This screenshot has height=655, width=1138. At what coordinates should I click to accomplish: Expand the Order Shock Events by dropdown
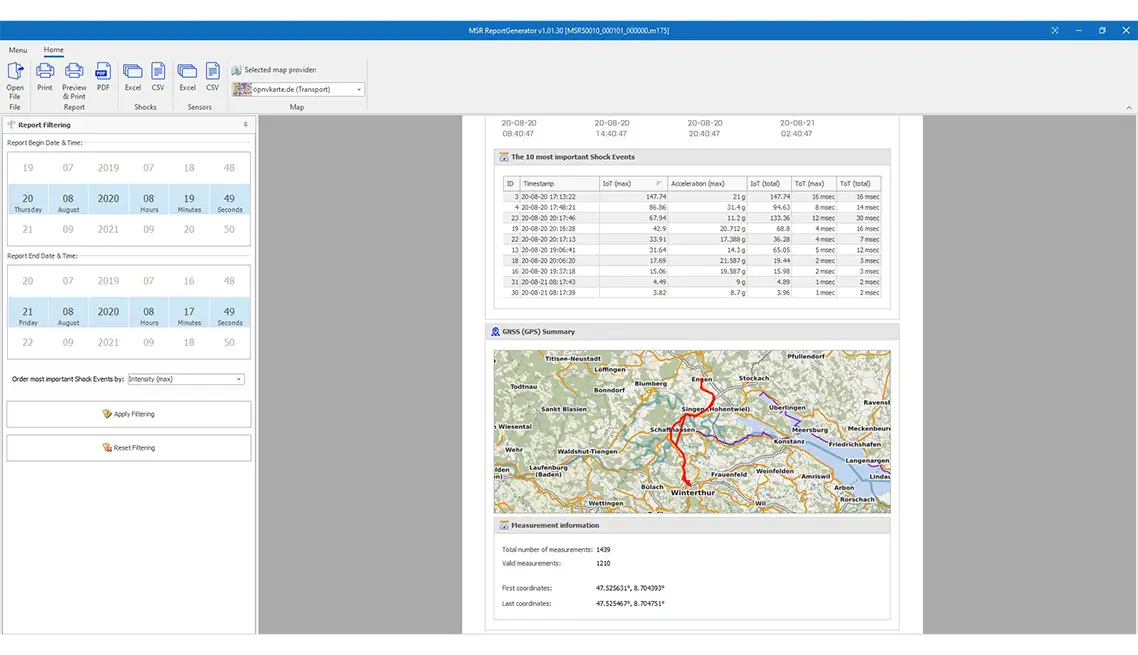[239, 379]
